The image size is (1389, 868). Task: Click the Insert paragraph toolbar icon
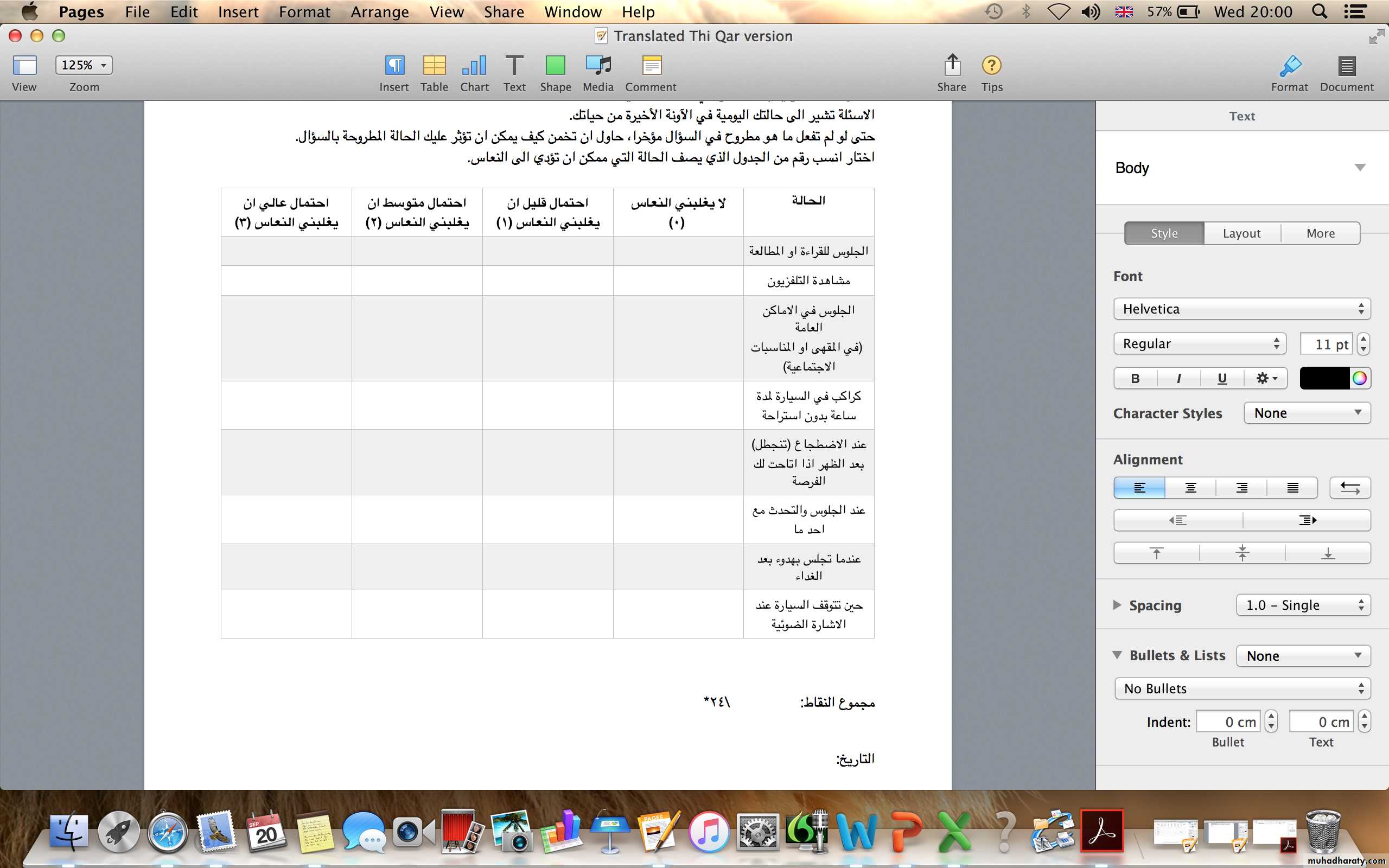pos(394,66)
